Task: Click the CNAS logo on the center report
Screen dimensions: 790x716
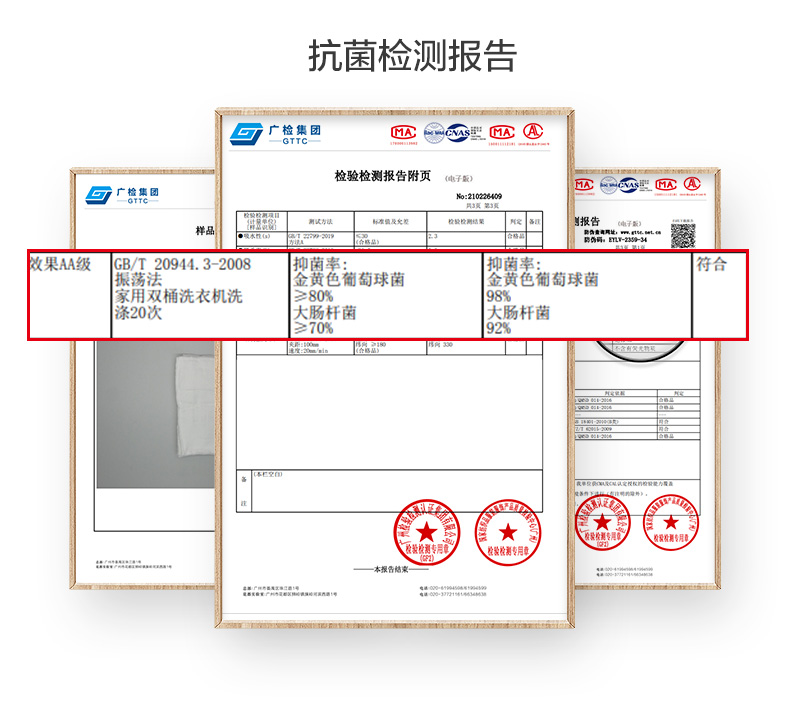Action: click(x=457, y=133)
